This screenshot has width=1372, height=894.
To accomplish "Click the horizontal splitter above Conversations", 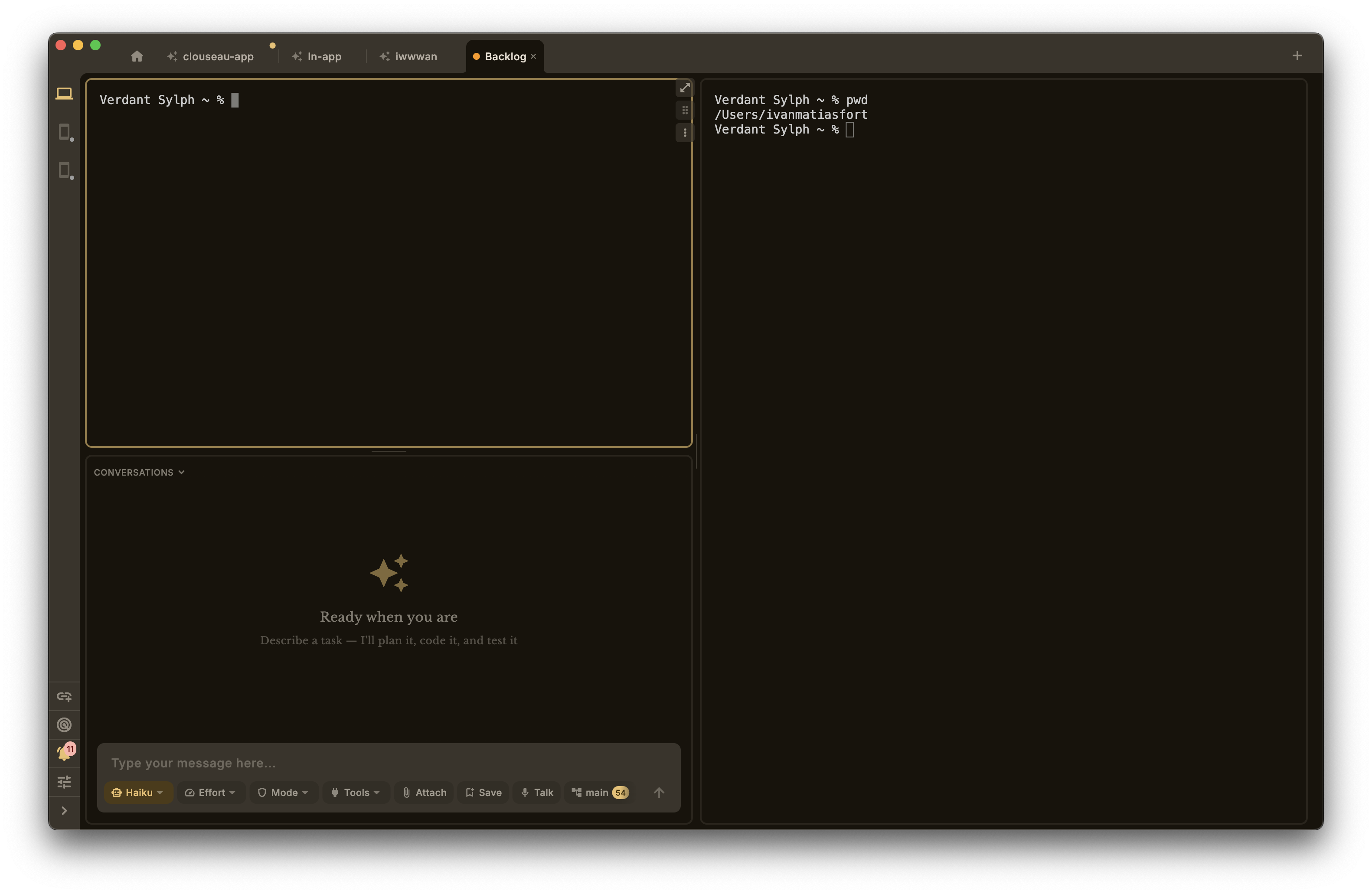I will pyautogui.click(x=389, y=451).
